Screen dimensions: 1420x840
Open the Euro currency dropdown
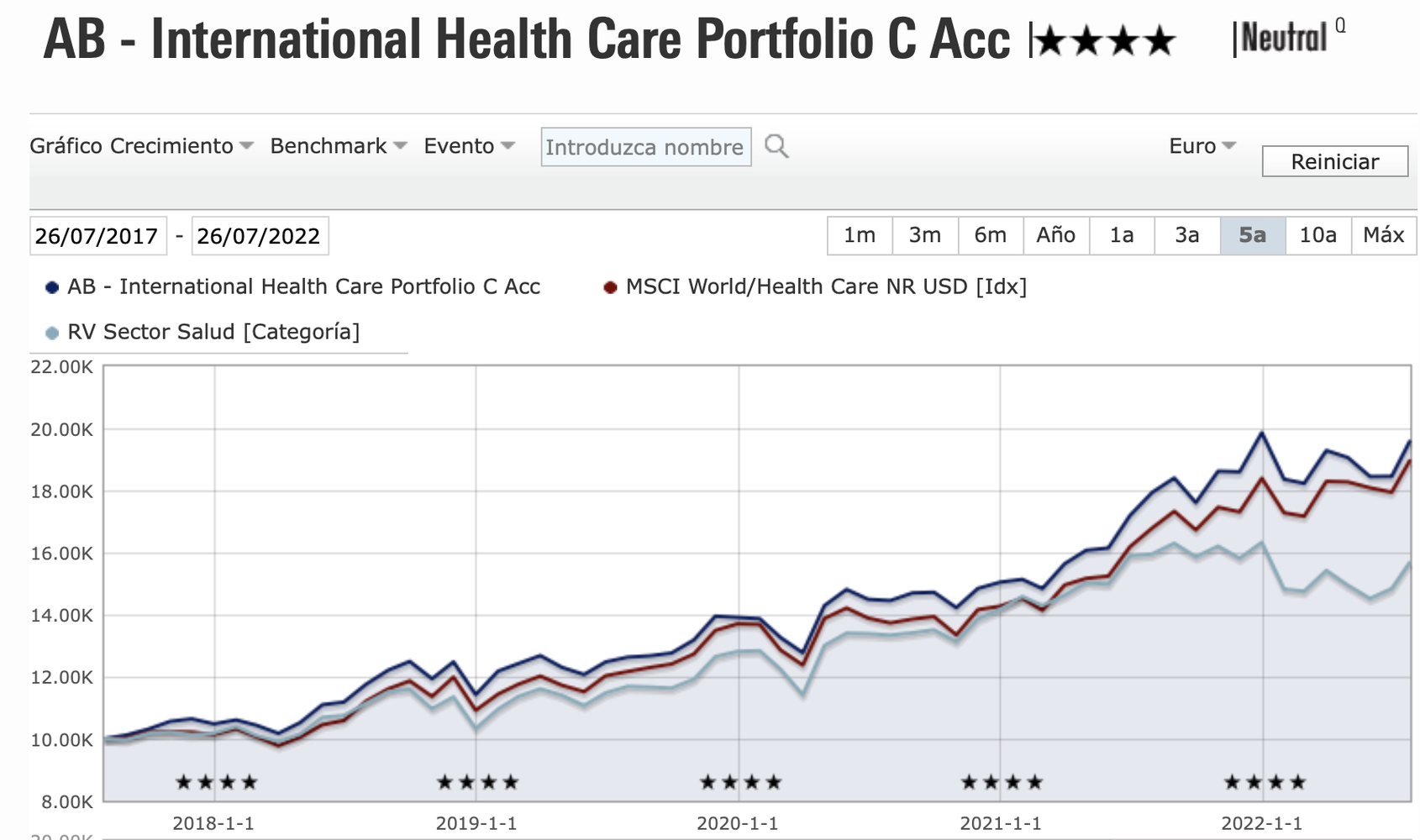point(1202,146)
